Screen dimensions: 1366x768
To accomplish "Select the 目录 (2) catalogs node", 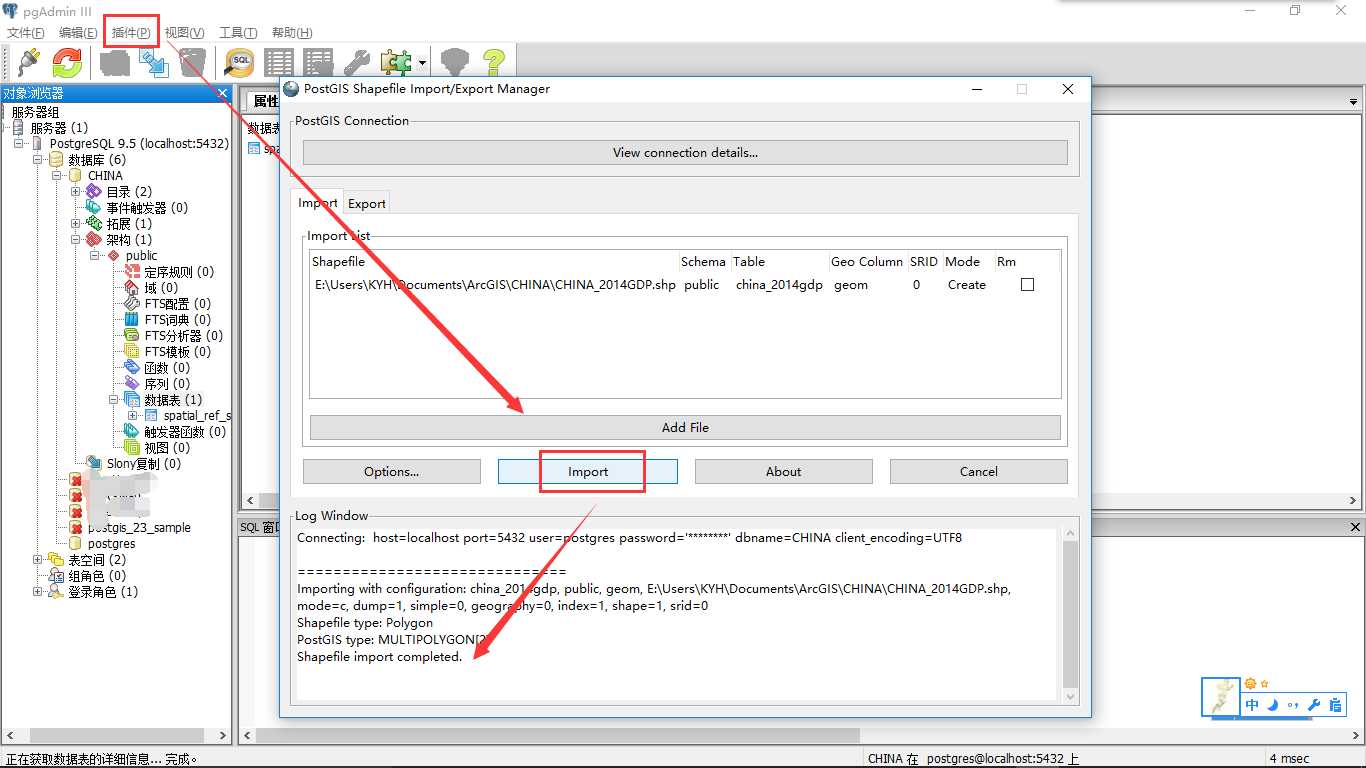I will coord(129,191).
